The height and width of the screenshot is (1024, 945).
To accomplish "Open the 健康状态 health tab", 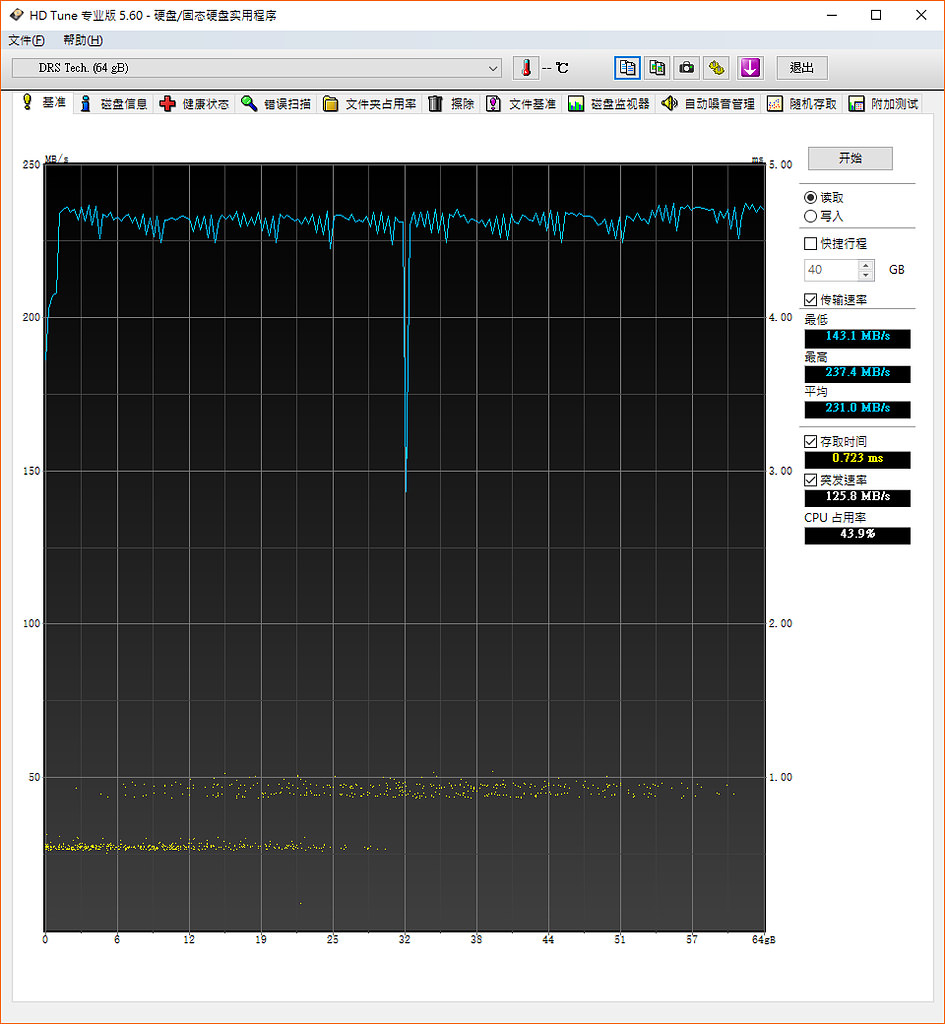I will (x=194, y=104).
